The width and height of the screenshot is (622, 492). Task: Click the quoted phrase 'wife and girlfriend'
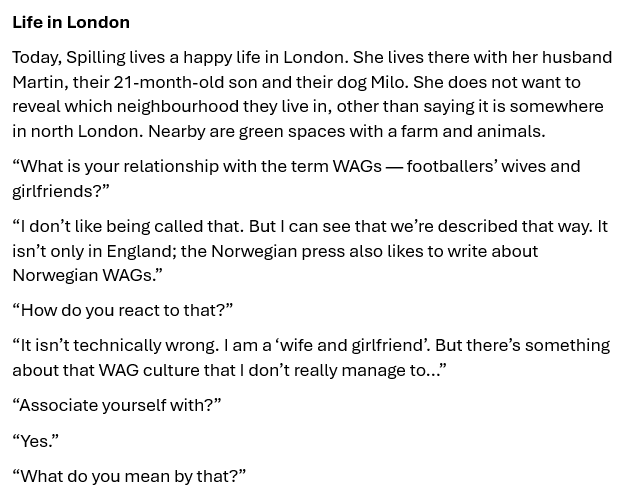coord(351,345)
